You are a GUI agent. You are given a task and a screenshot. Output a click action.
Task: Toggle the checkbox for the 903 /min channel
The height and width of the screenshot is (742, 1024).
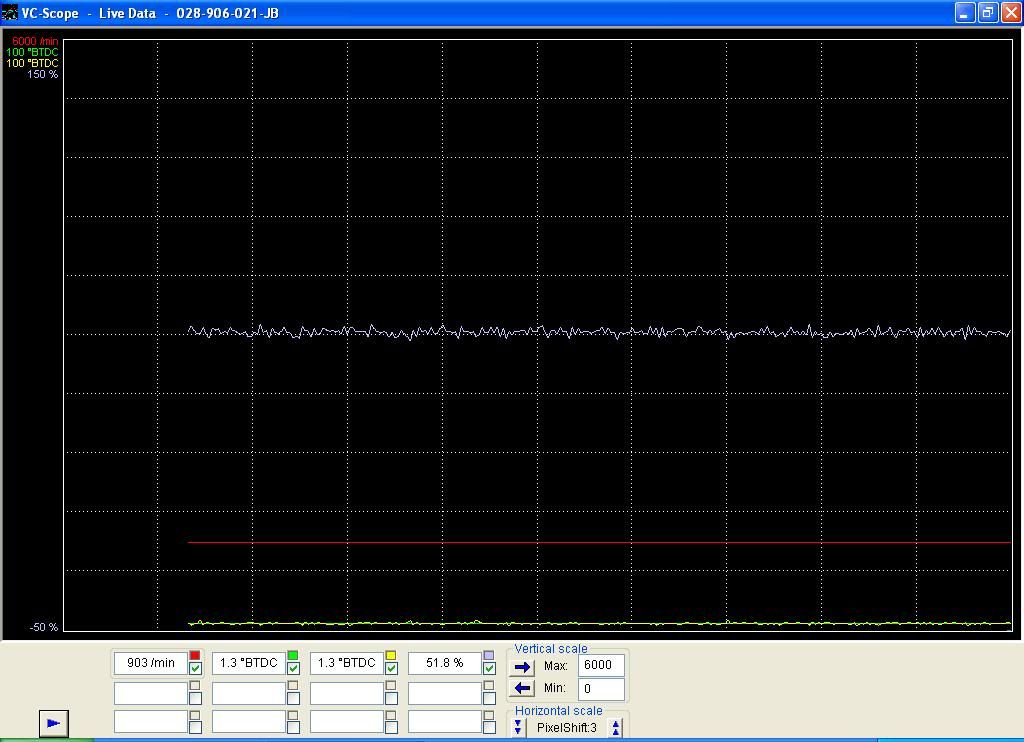pos(195,668)
